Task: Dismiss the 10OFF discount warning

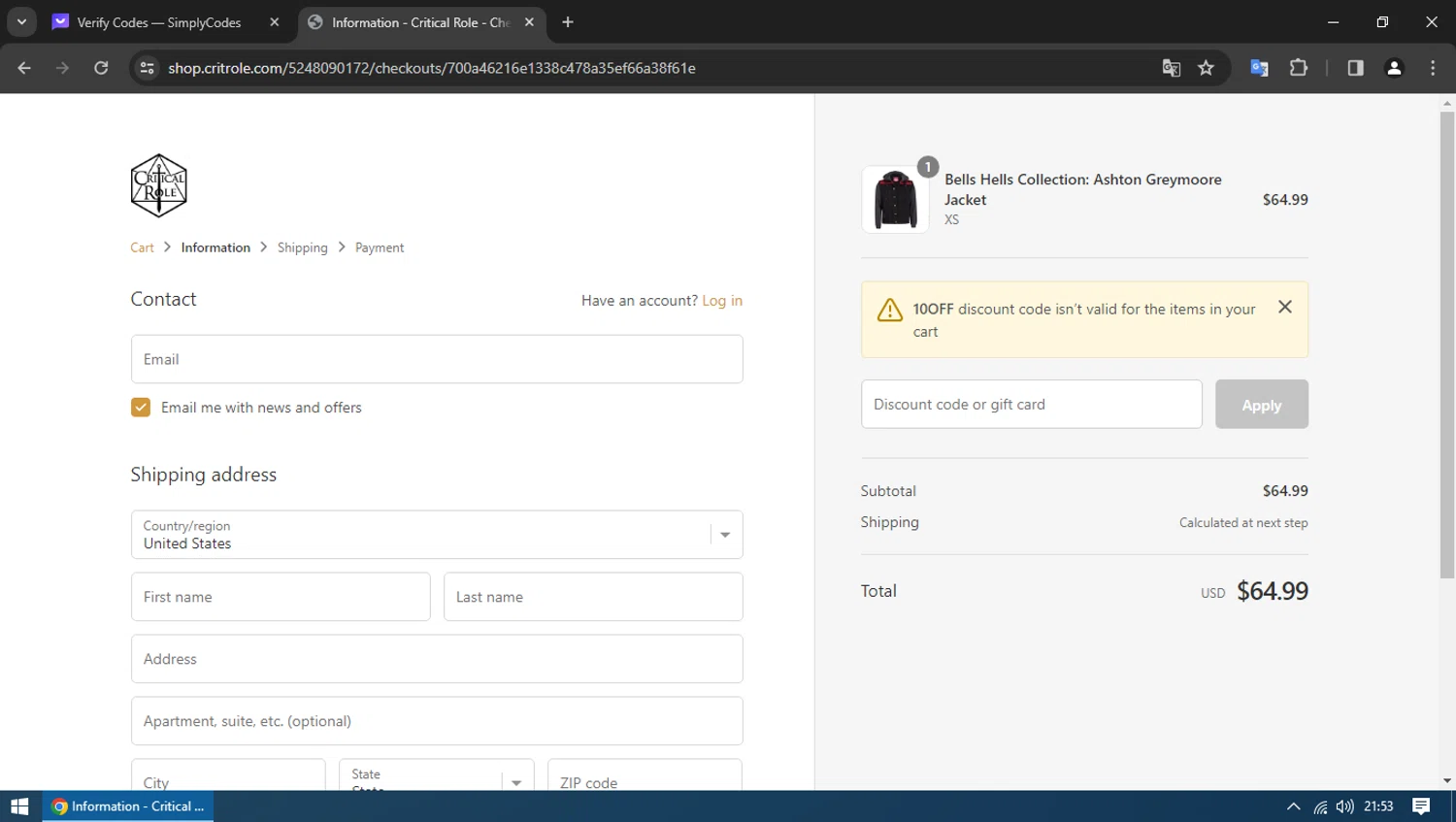Action: [x=1284, y=307]
